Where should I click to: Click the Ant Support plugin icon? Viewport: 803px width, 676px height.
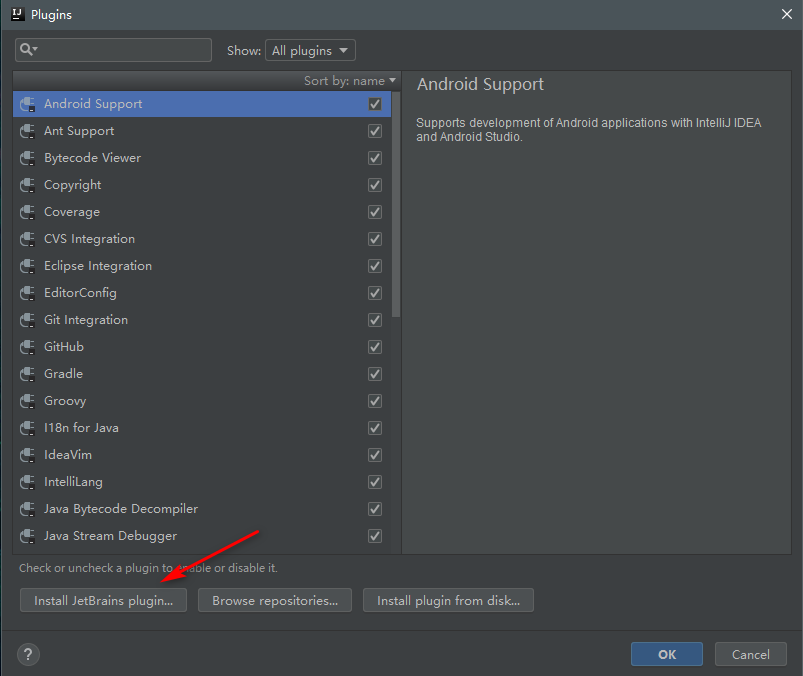28,131
